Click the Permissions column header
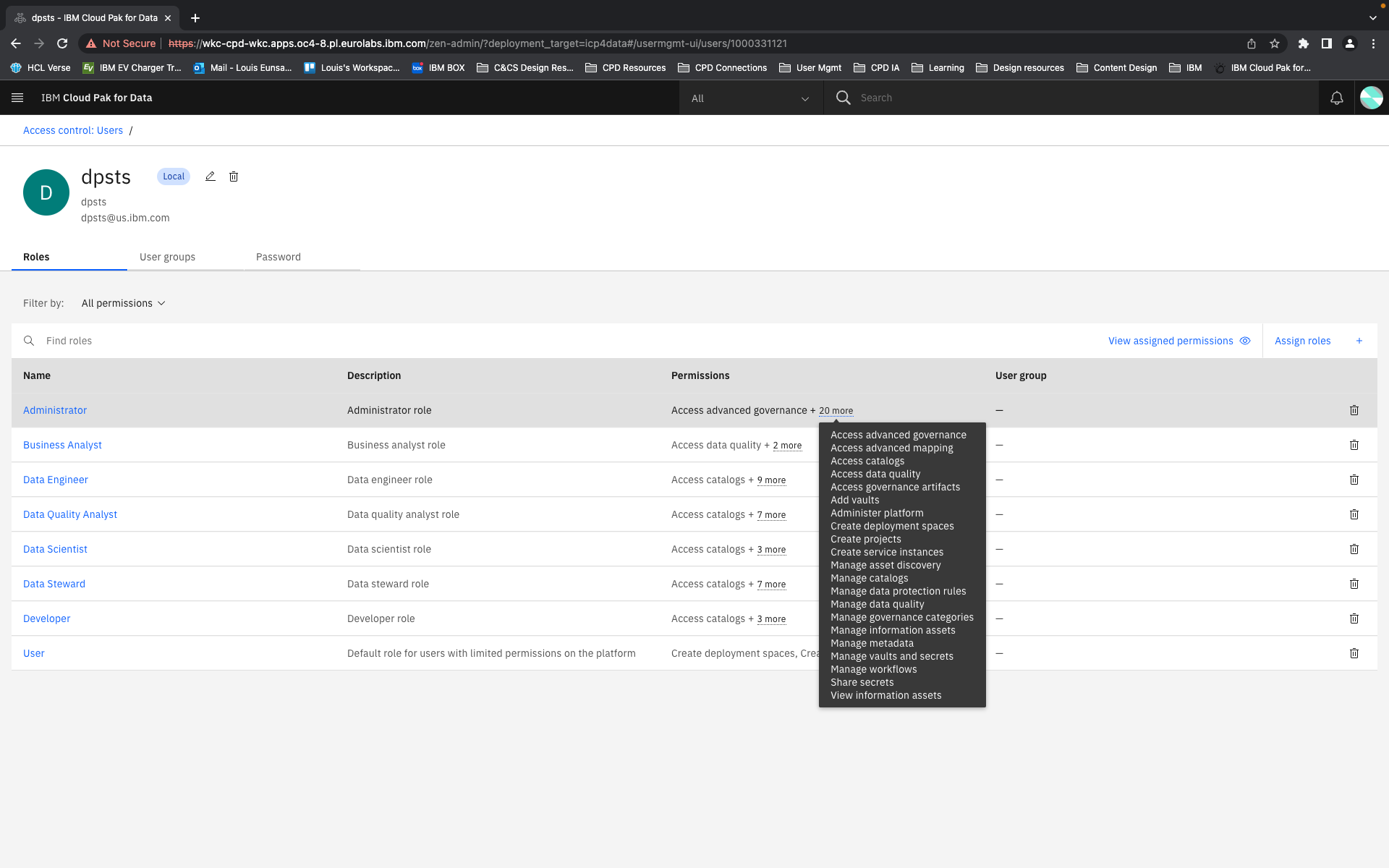 [x=700, y=375]
